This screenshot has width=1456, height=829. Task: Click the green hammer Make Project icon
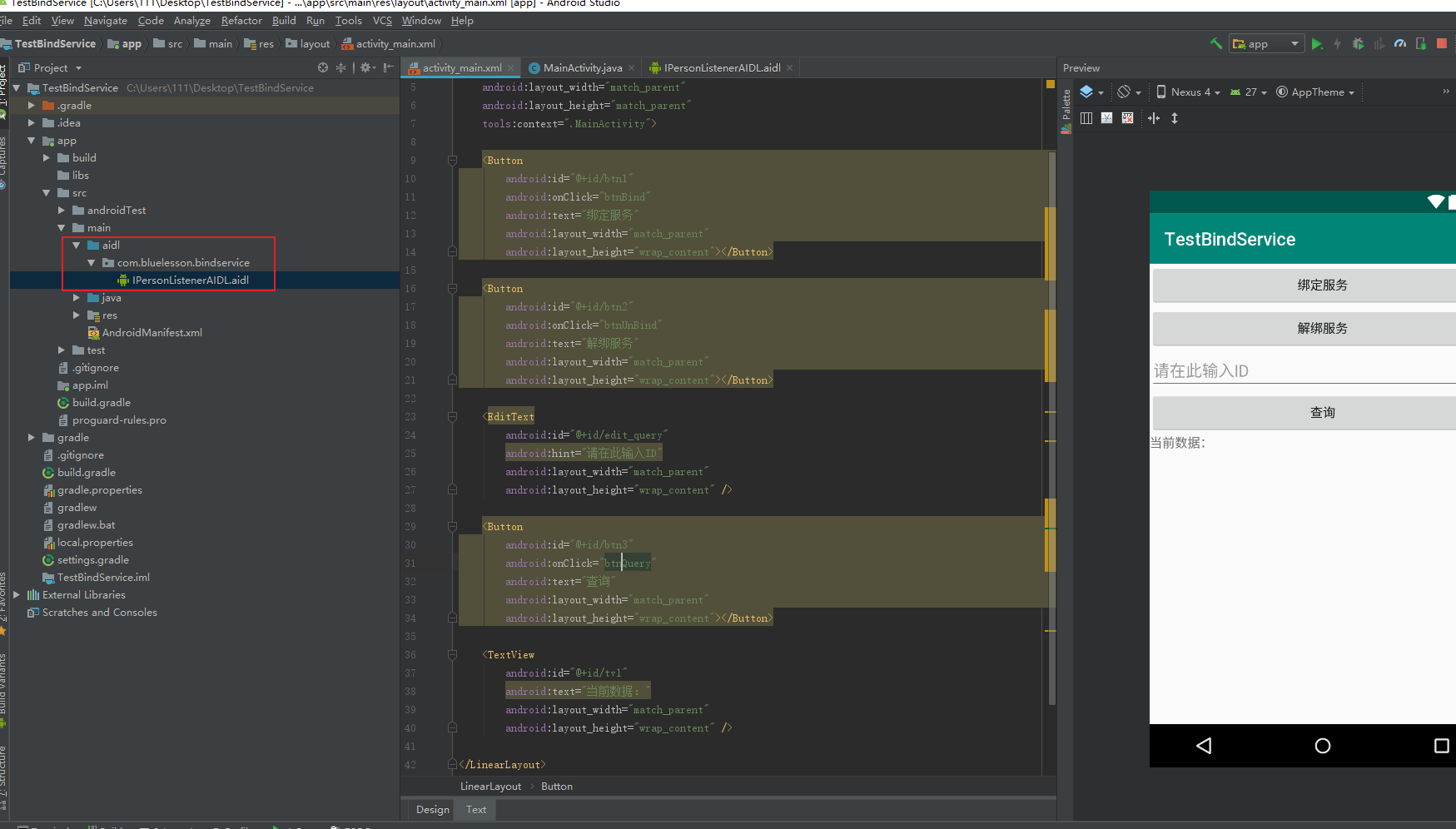click(1215, 43)
